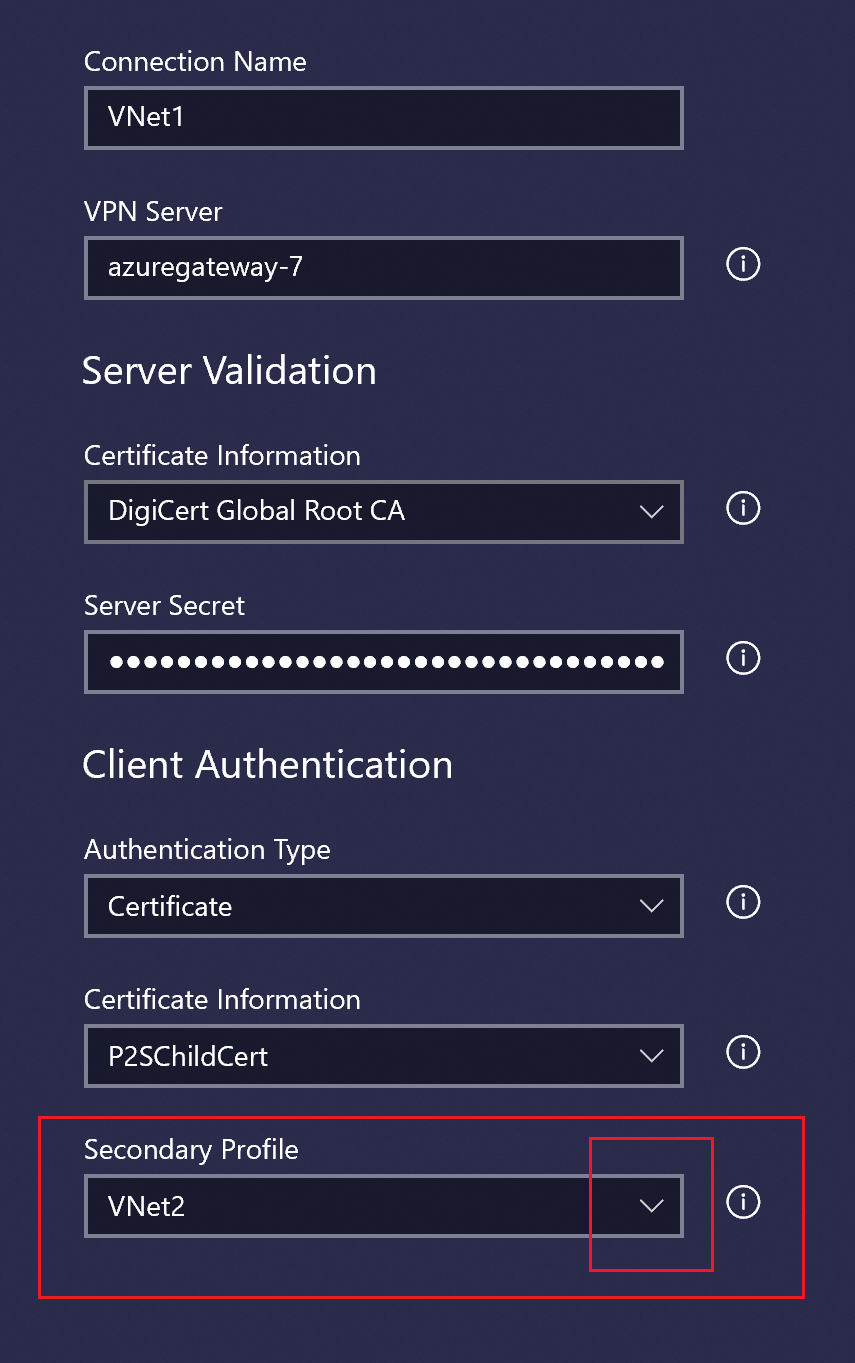Click the VPN Server field with azuregateway-7
This screenshot has width=855, height=1363.
[x=383, y=268]
